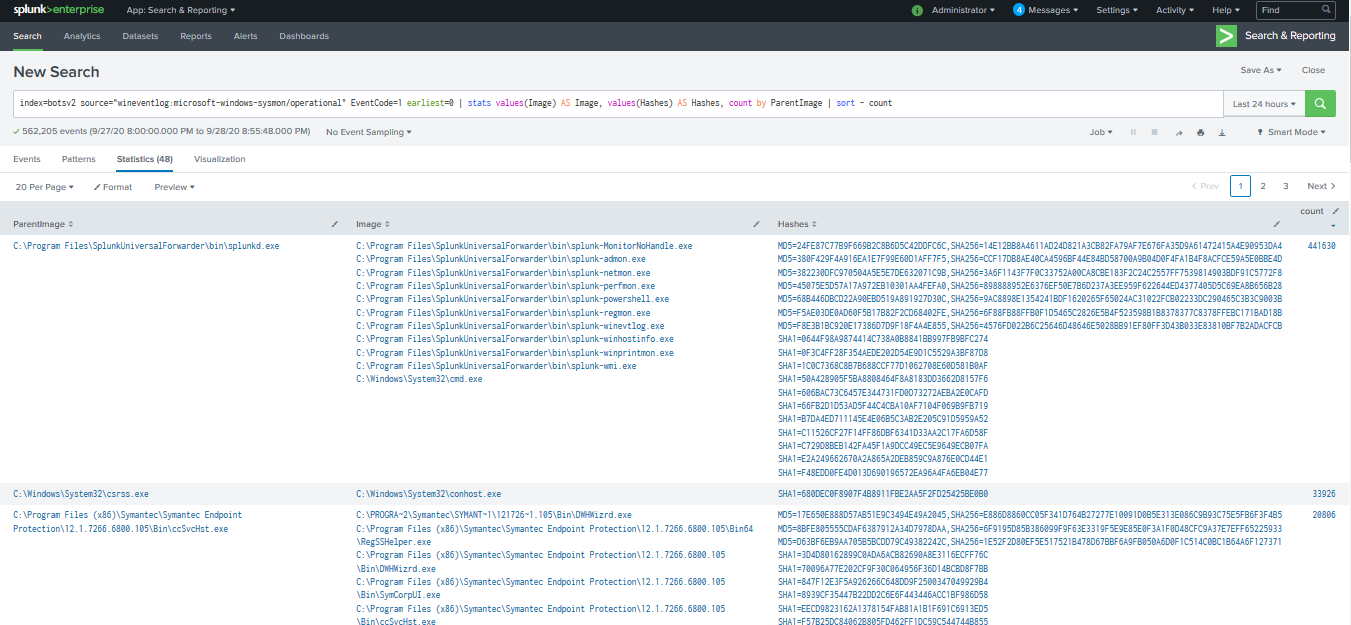Open the Dashboards navigation item
The image size is (1351, 625).
coord(304,36)
